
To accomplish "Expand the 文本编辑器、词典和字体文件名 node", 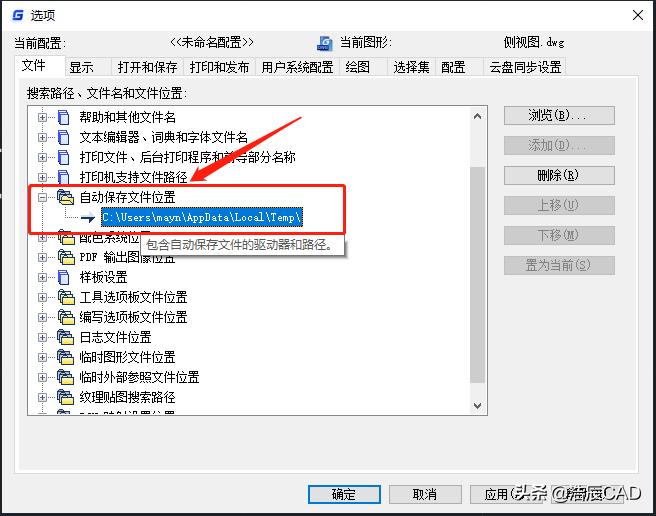I will pos(42,137).
